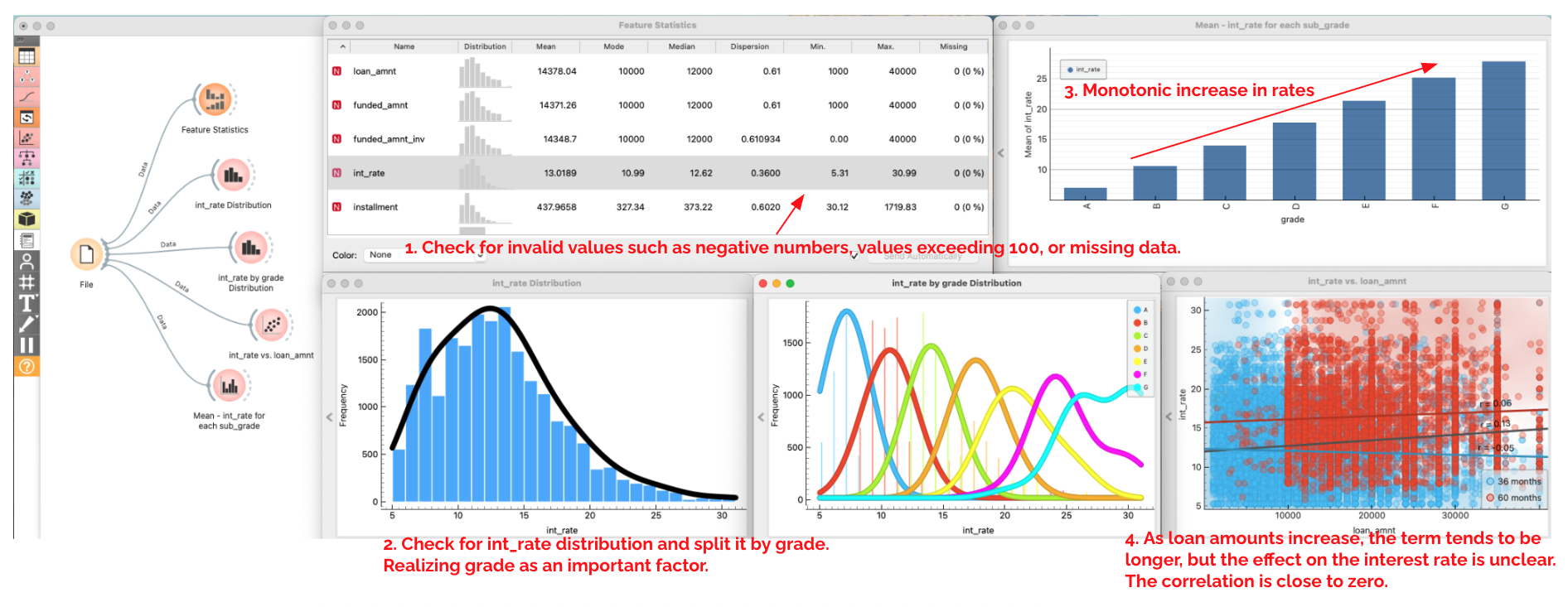Click the arrow annotation tool in sidebar

click(27, 324)
